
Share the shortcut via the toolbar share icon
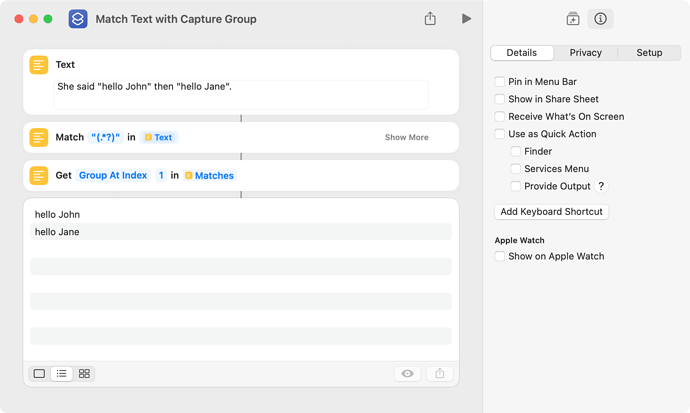(x=430, y=18)
